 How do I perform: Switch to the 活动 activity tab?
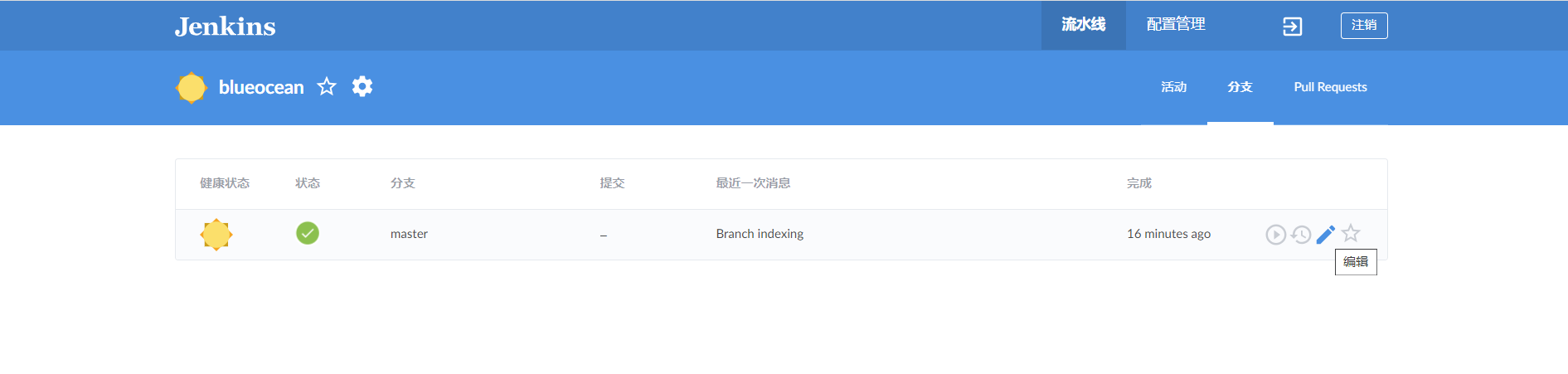tap(1173, 87)
